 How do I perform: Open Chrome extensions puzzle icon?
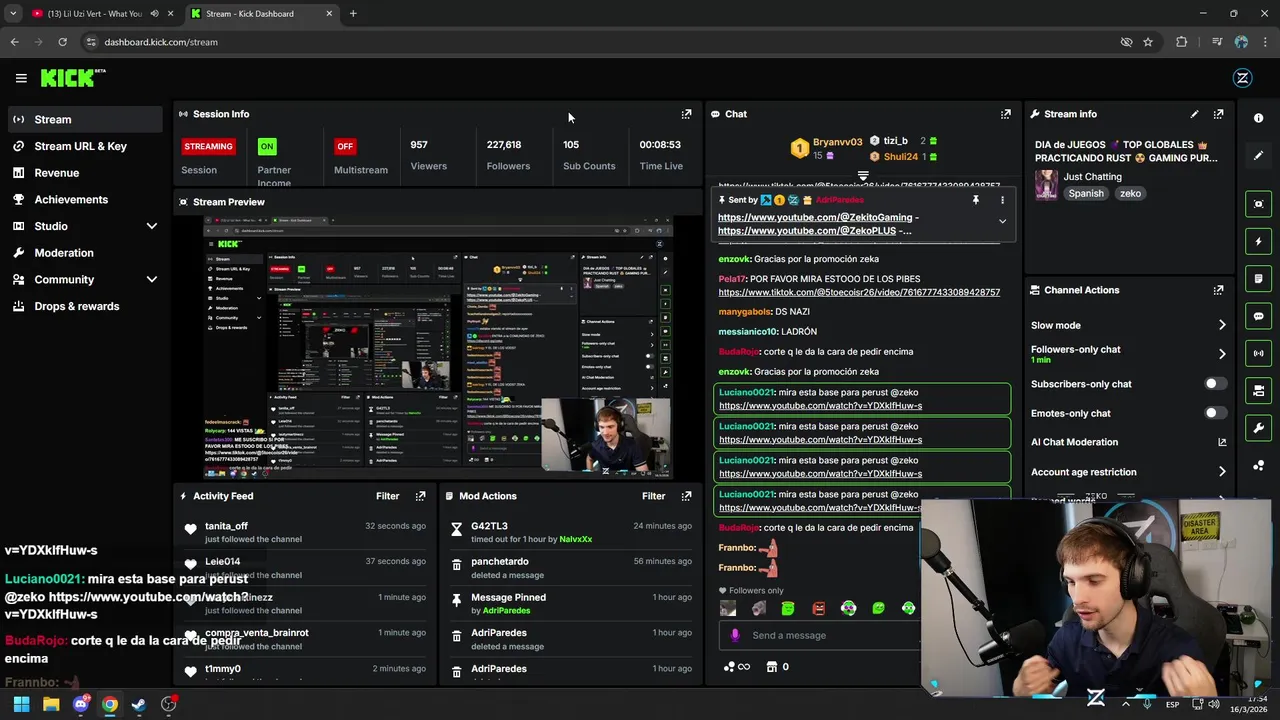point(1182,42)
